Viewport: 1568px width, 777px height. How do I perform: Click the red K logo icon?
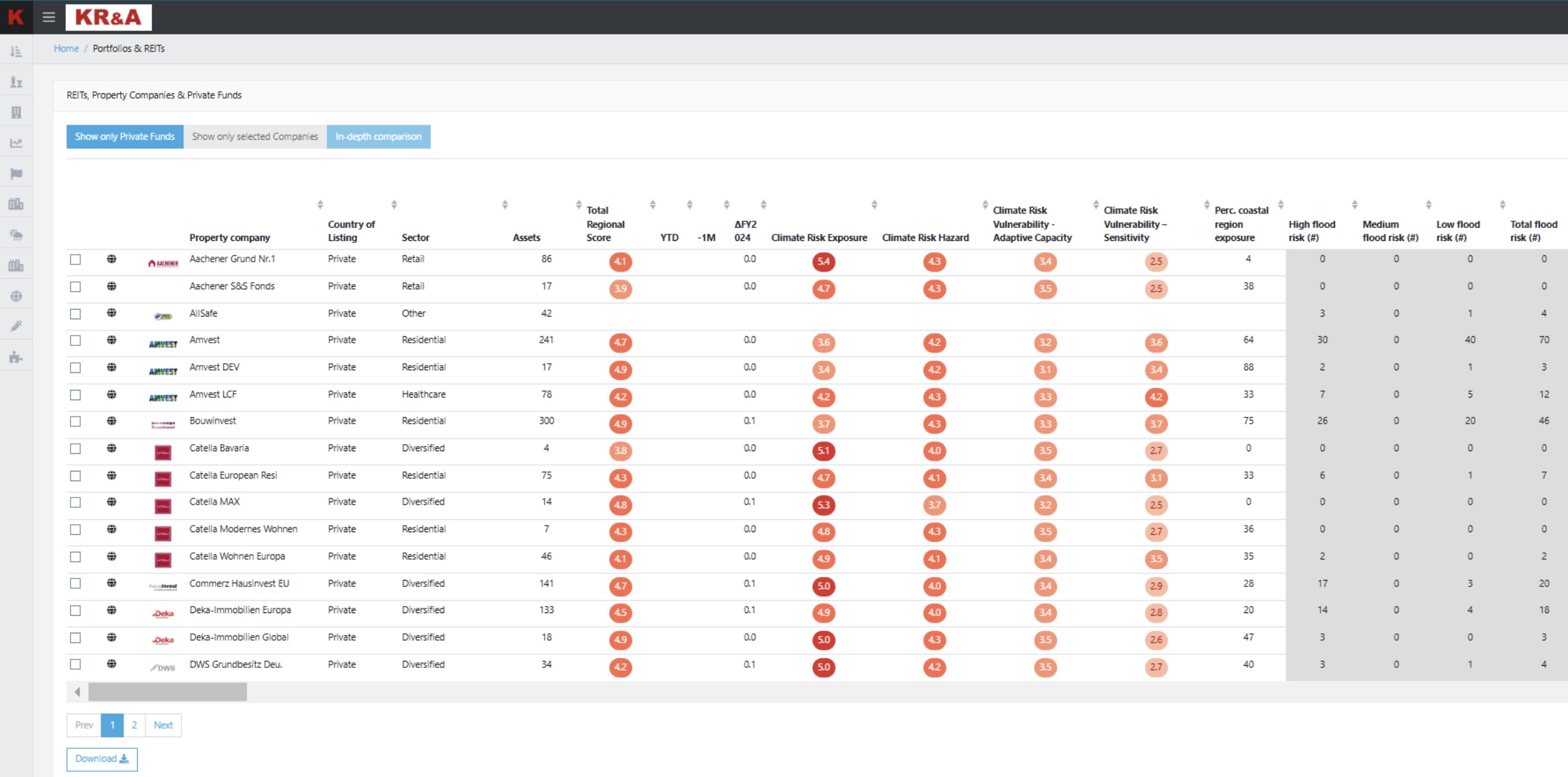[16, 17]
